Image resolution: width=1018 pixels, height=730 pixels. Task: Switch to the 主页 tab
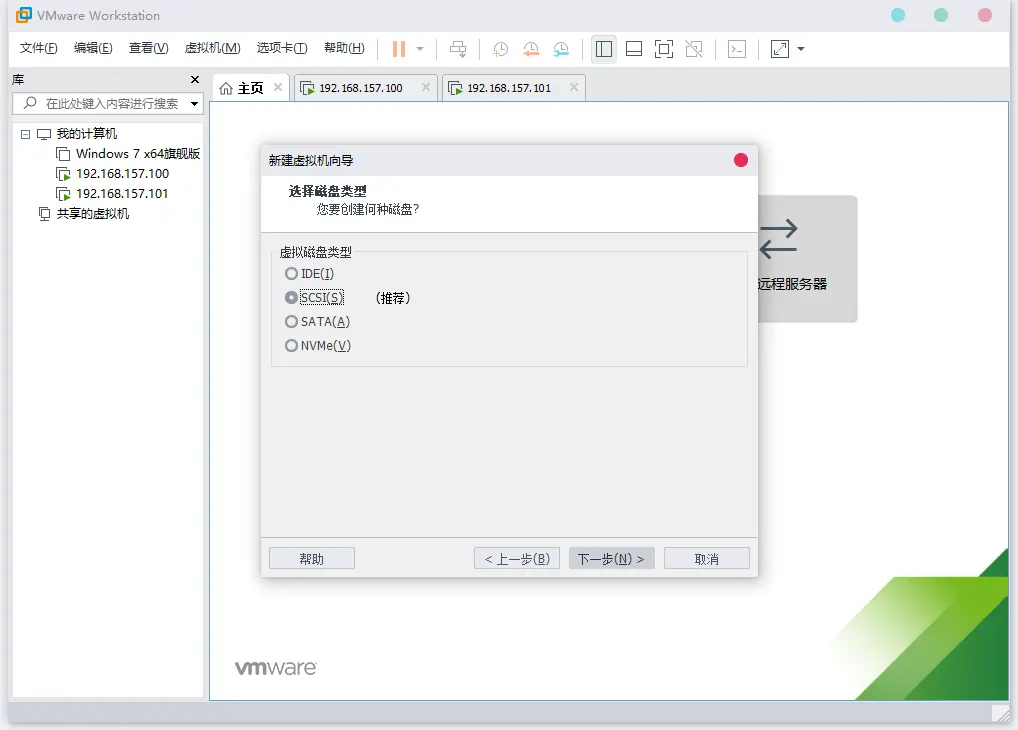click(250, 88)
